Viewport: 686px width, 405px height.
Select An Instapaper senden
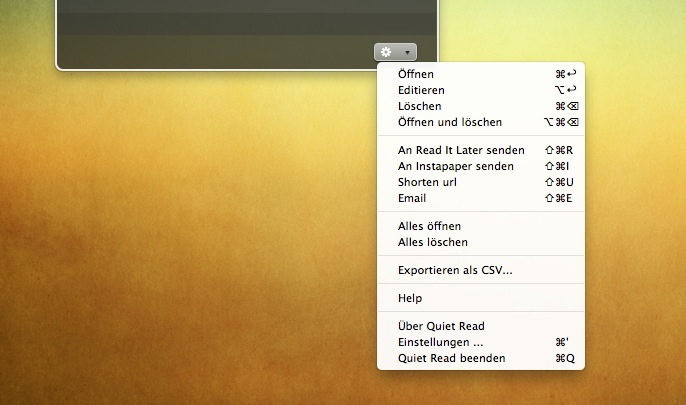click(x=481, y=166)
